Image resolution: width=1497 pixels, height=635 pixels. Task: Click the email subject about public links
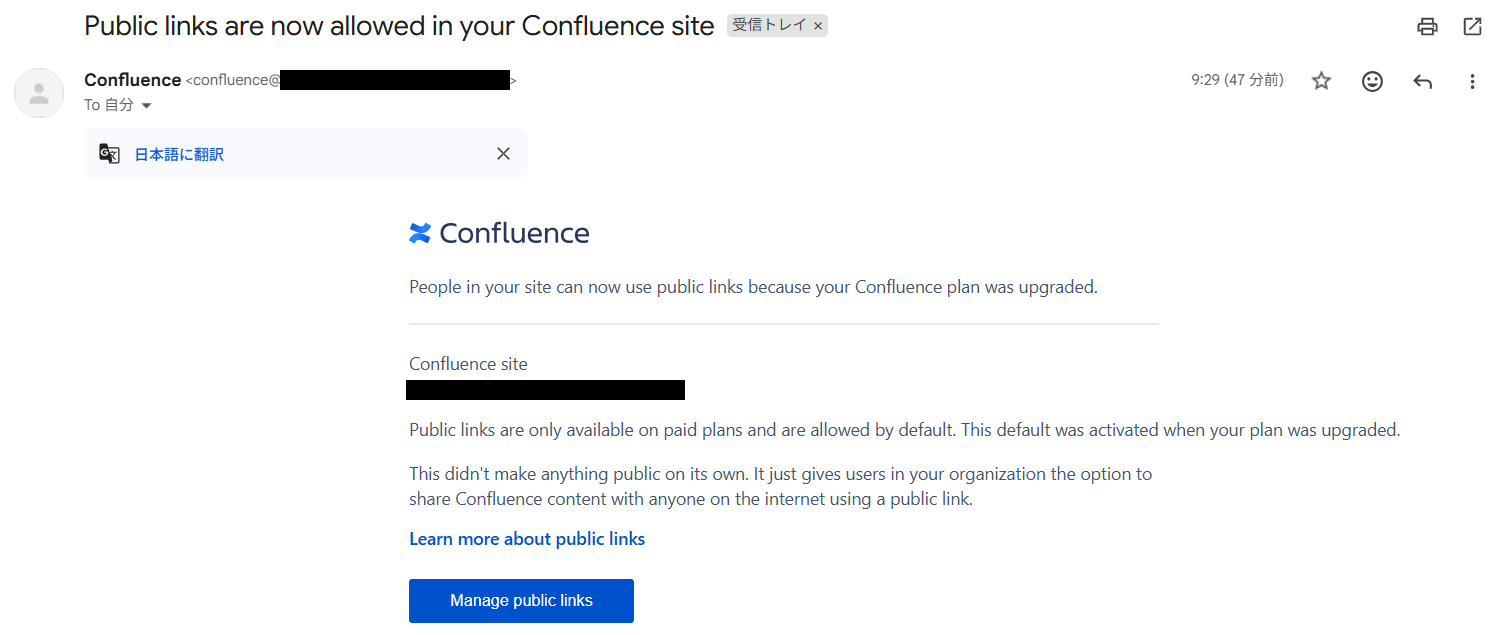399,26
